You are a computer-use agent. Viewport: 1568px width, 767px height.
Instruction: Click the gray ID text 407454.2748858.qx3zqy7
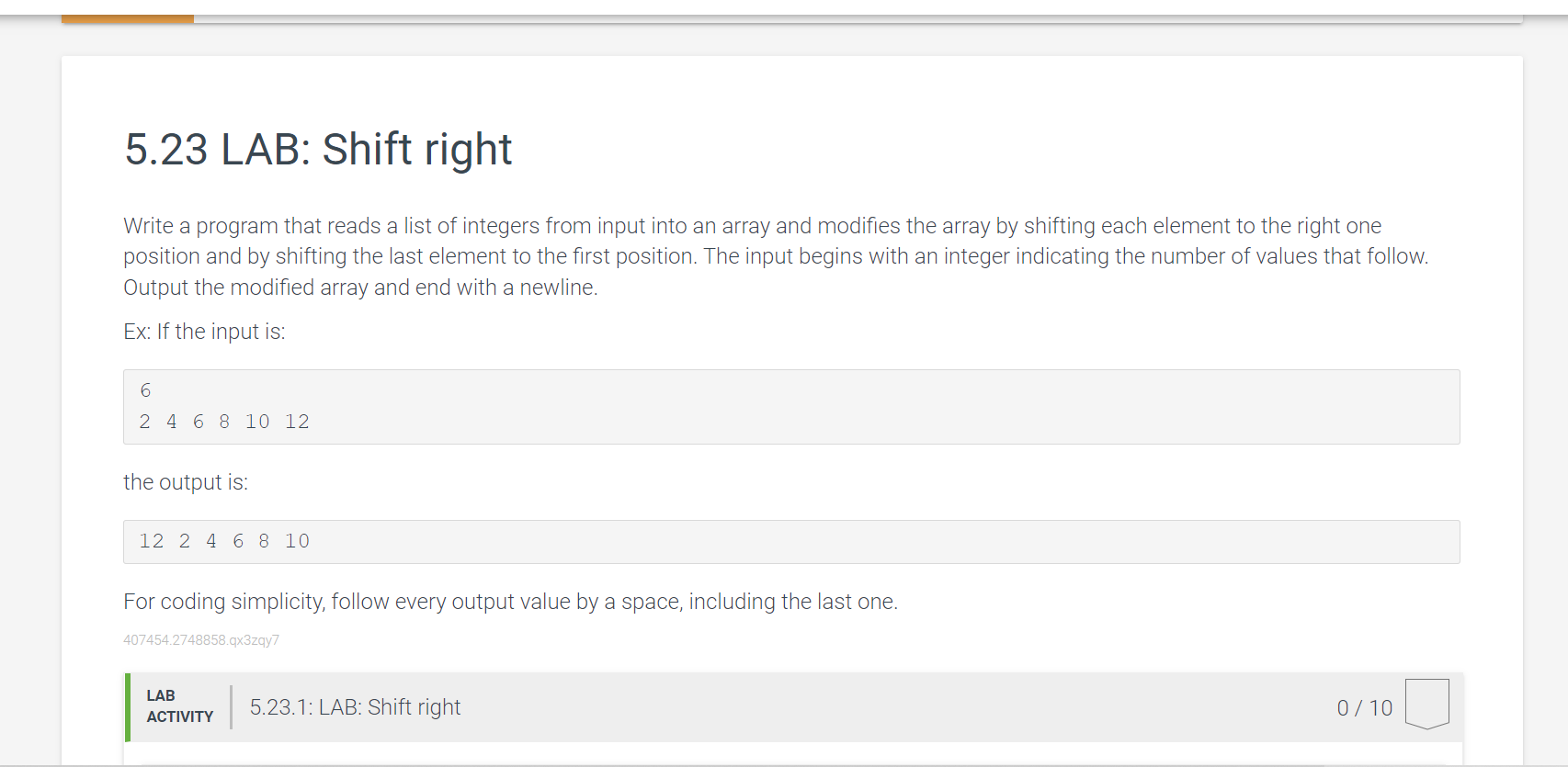(201, 640)
